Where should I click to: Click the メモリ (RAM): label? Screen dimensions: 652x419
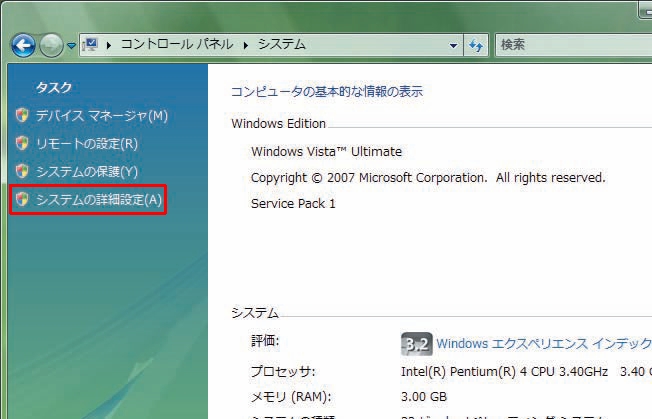coord(291,397)
